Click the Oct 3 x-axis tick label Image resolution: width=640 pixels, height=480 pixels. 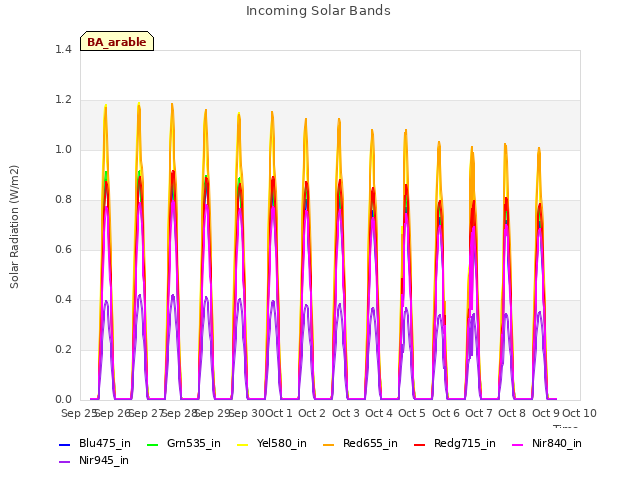346,413
